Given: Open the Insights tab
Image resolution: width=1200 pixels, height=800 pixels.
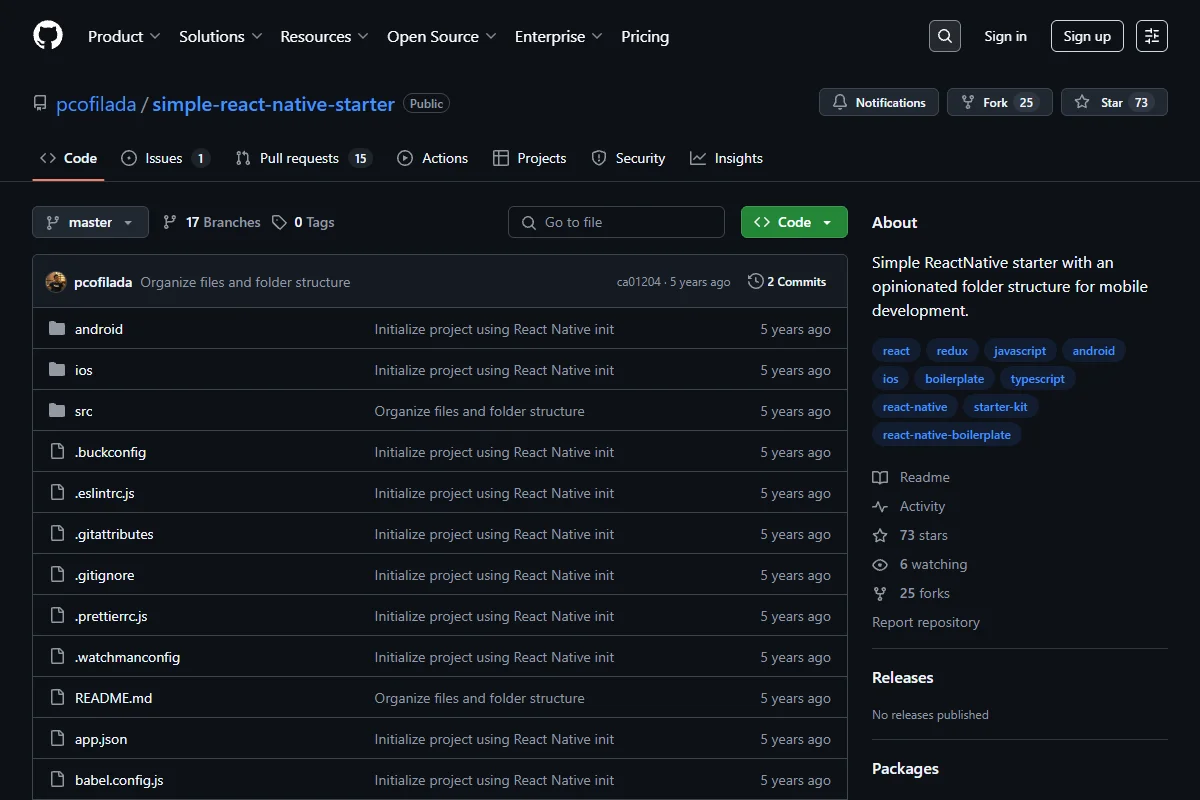Looking at the screenshot, I should [x=726, y=158].
